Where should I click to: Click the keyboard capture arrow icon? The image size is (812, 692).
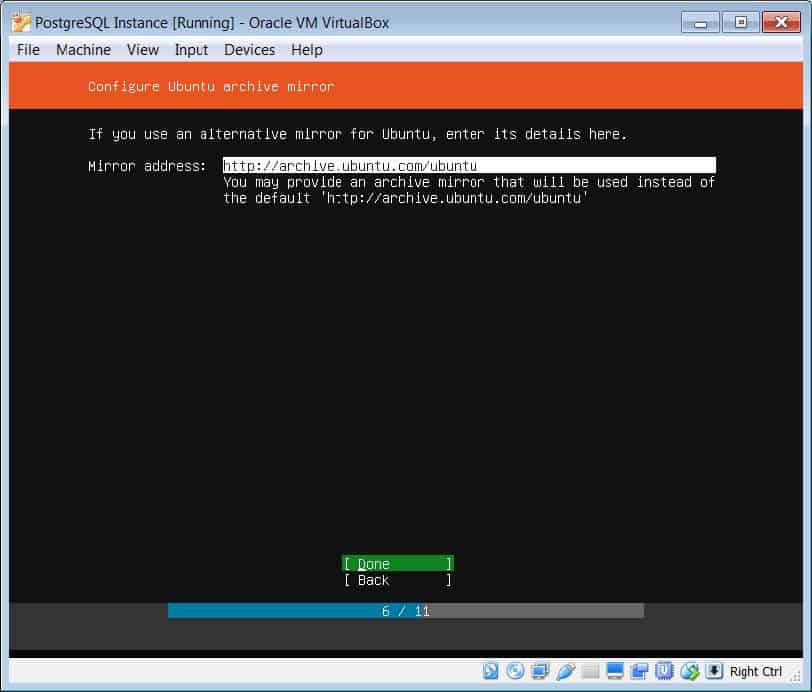(x=714, y=671)
